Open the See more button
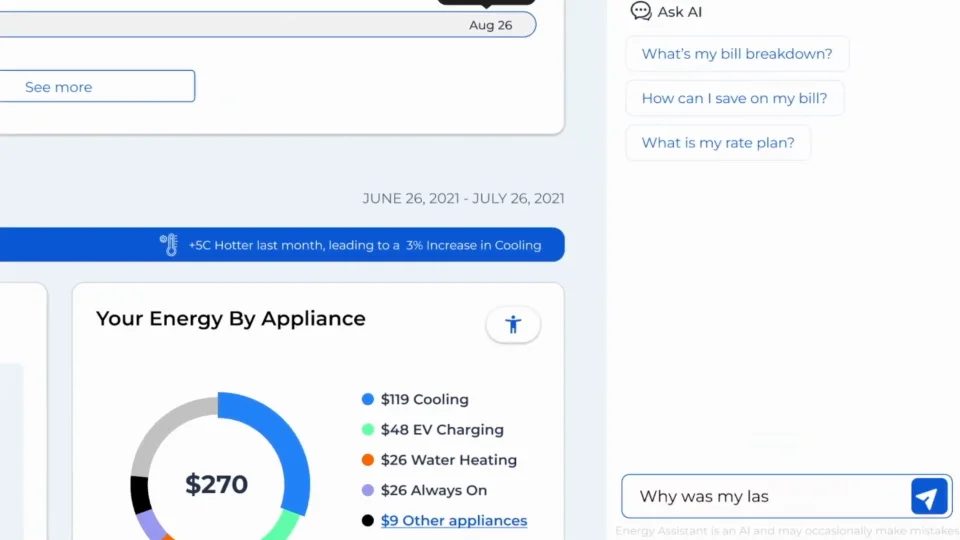This screenshot has width=960, height=540. pyautogui.click(x=97, y=86)
